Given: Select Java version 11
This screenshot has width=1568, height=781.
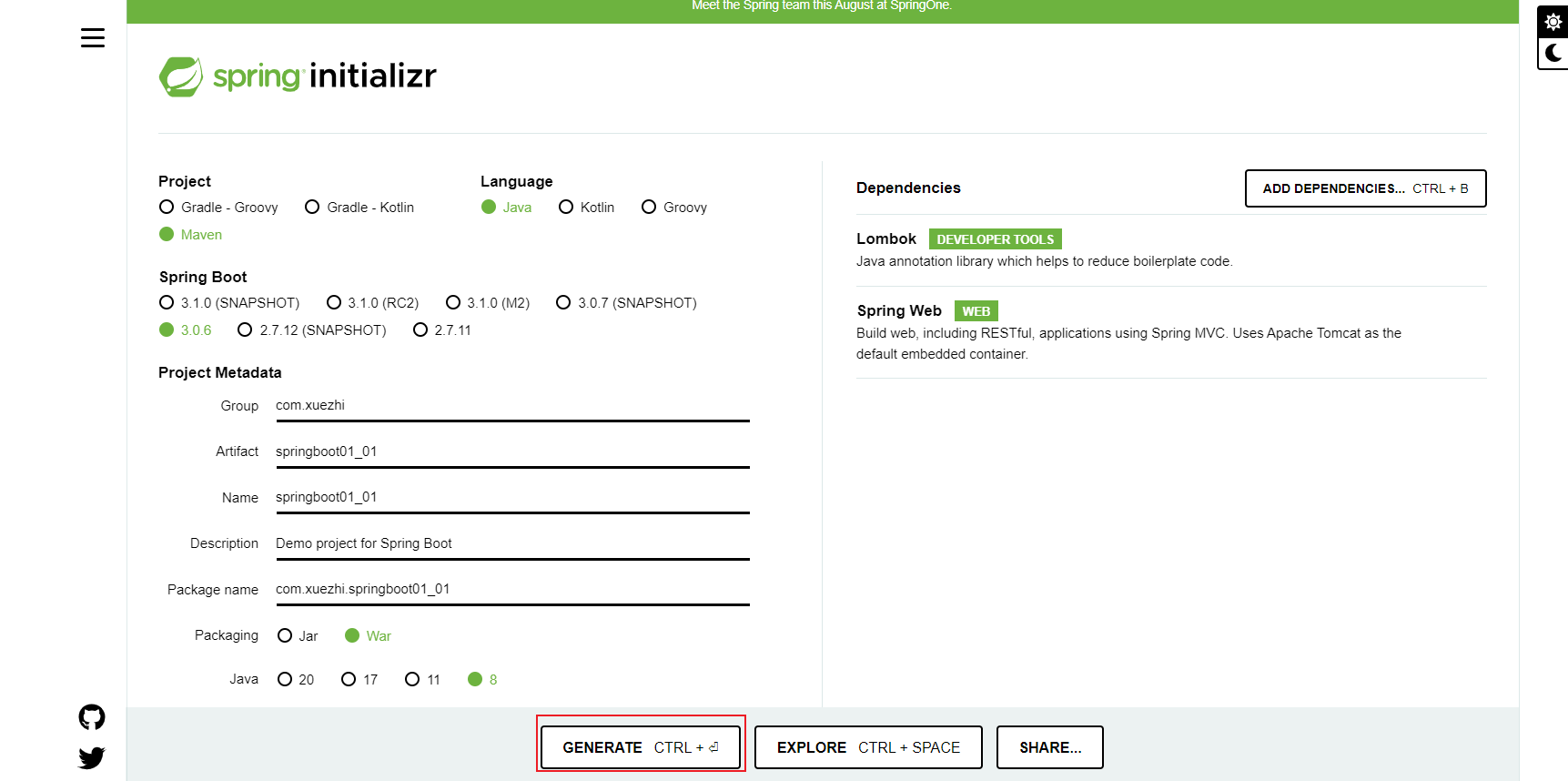Looking at the screenshot, I should (423, 680).
